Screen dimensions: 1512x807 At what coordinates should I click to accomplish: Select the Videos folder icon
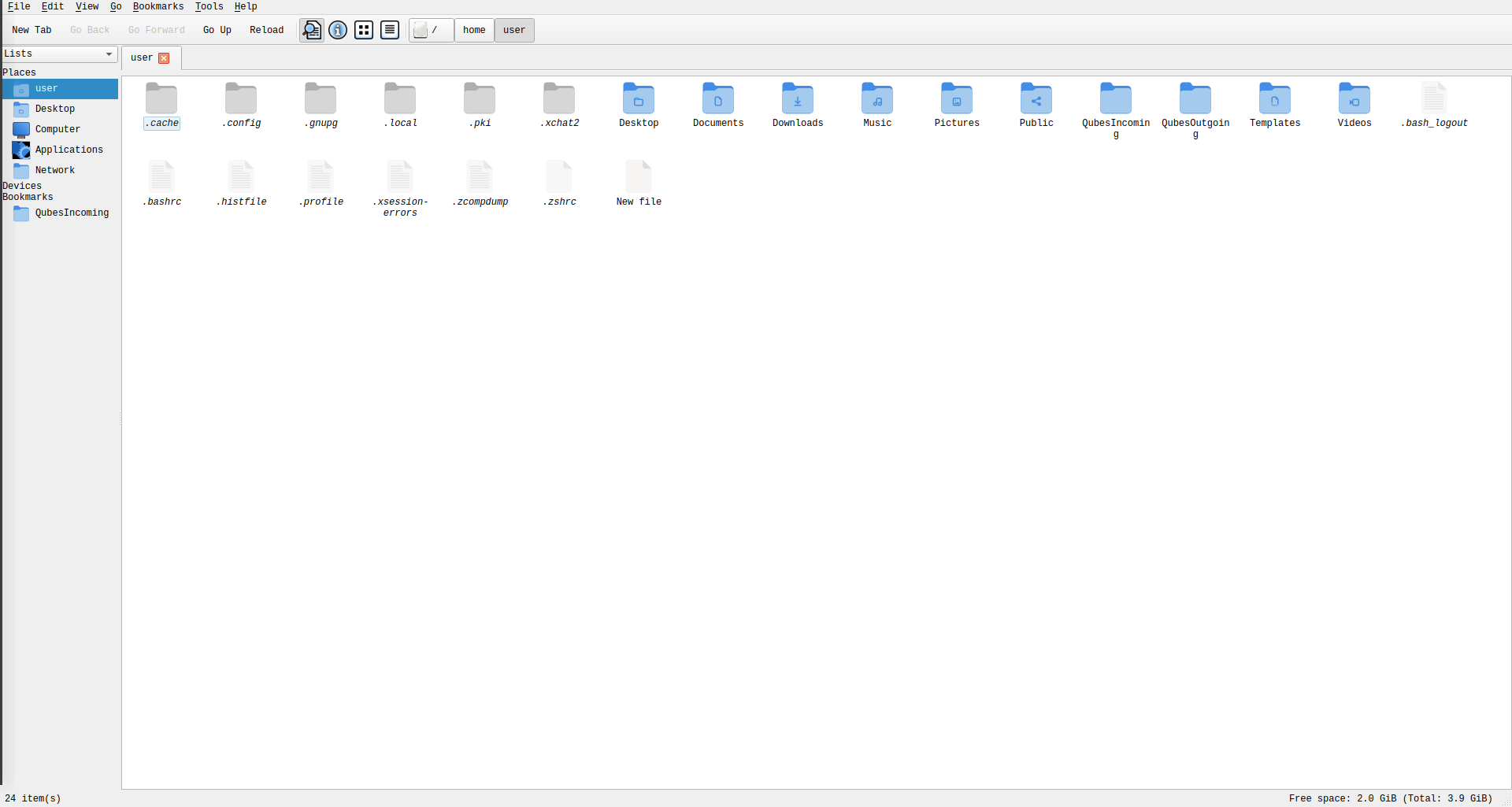click(1354, 99)
